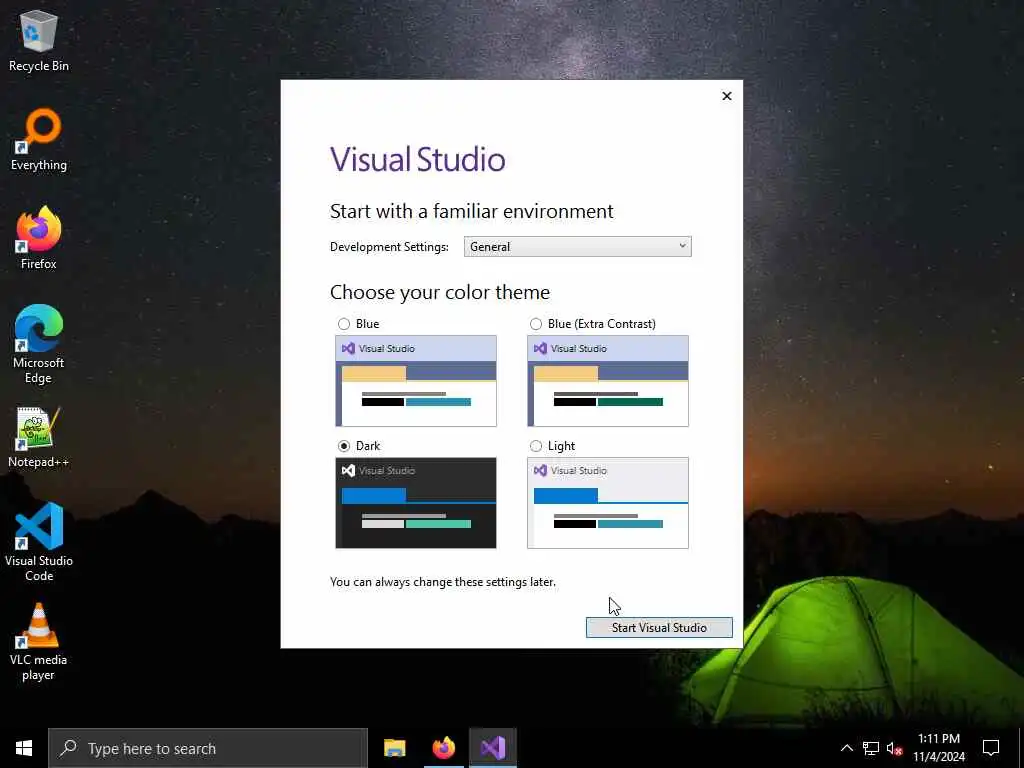Click the Blue theme preview thumbnail
The width and height of the screenshot is (1024, 768).
click(x=416, y=381)
